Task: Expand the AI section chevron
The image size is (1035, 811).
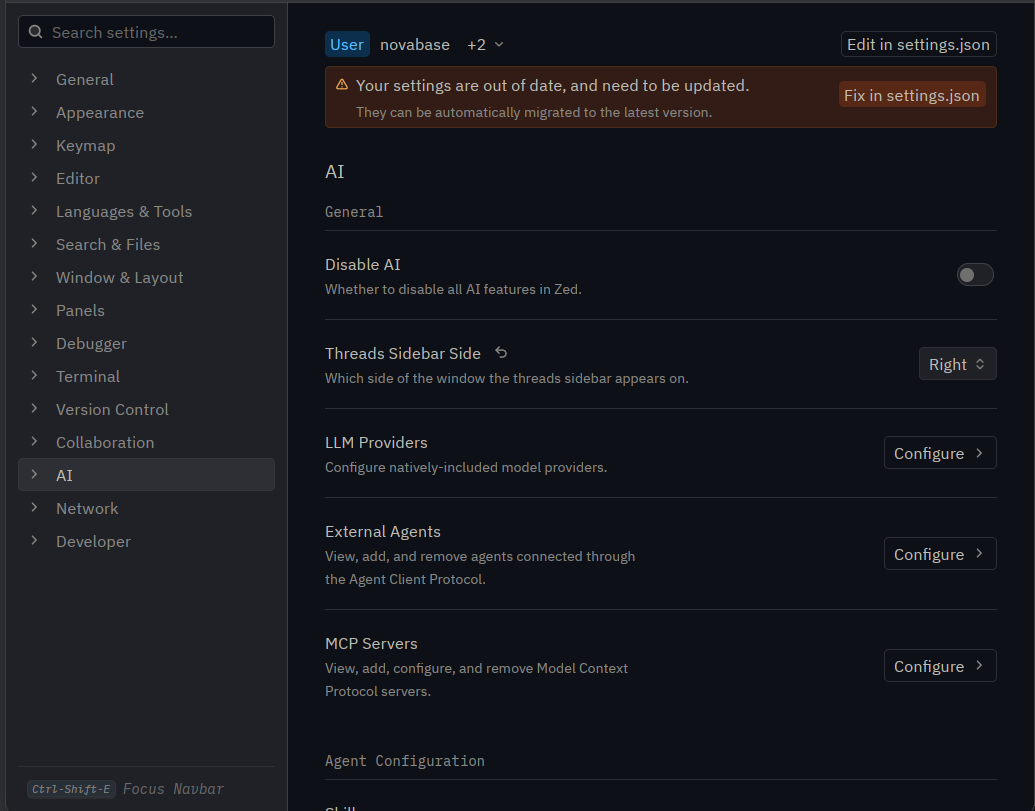Action: (x=34, y=474)
